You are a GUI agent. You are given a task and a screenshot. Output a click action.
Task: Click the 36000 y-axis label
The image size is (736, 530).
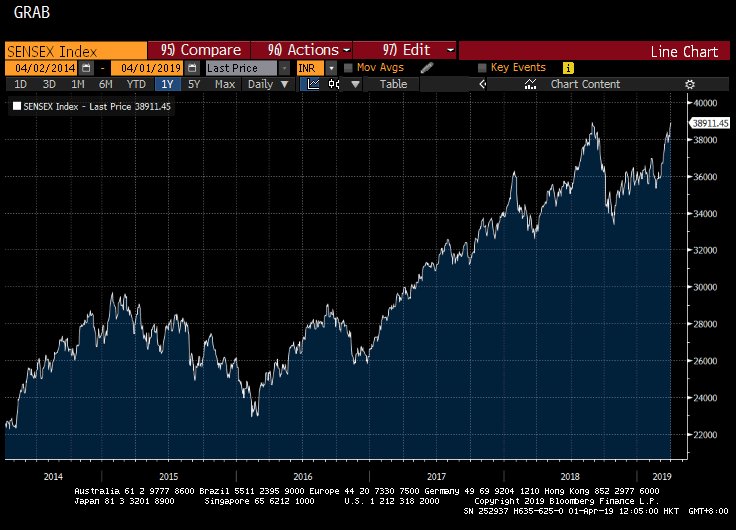pos(705,177)
